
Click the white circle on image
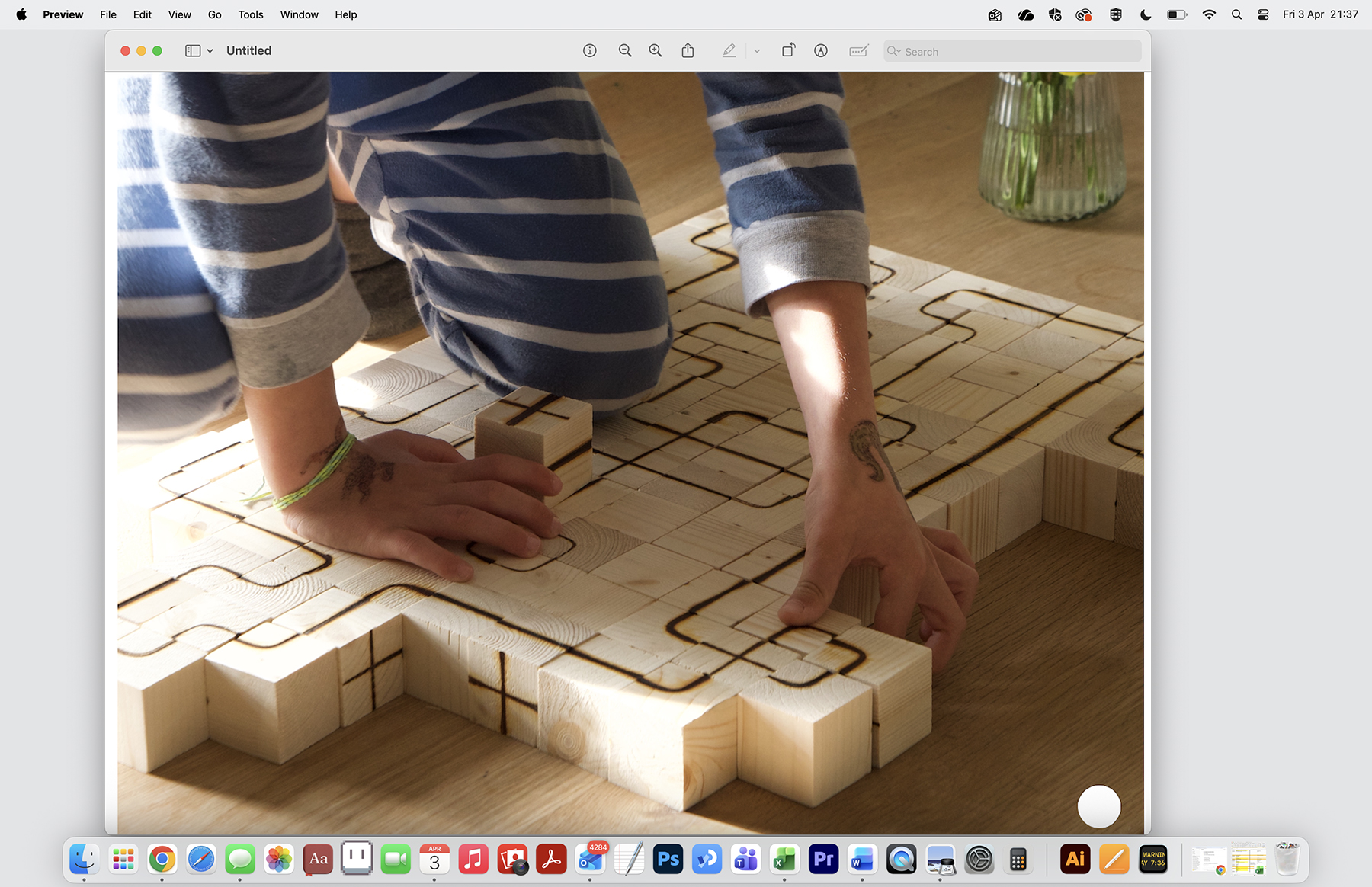coord(1098,806)
